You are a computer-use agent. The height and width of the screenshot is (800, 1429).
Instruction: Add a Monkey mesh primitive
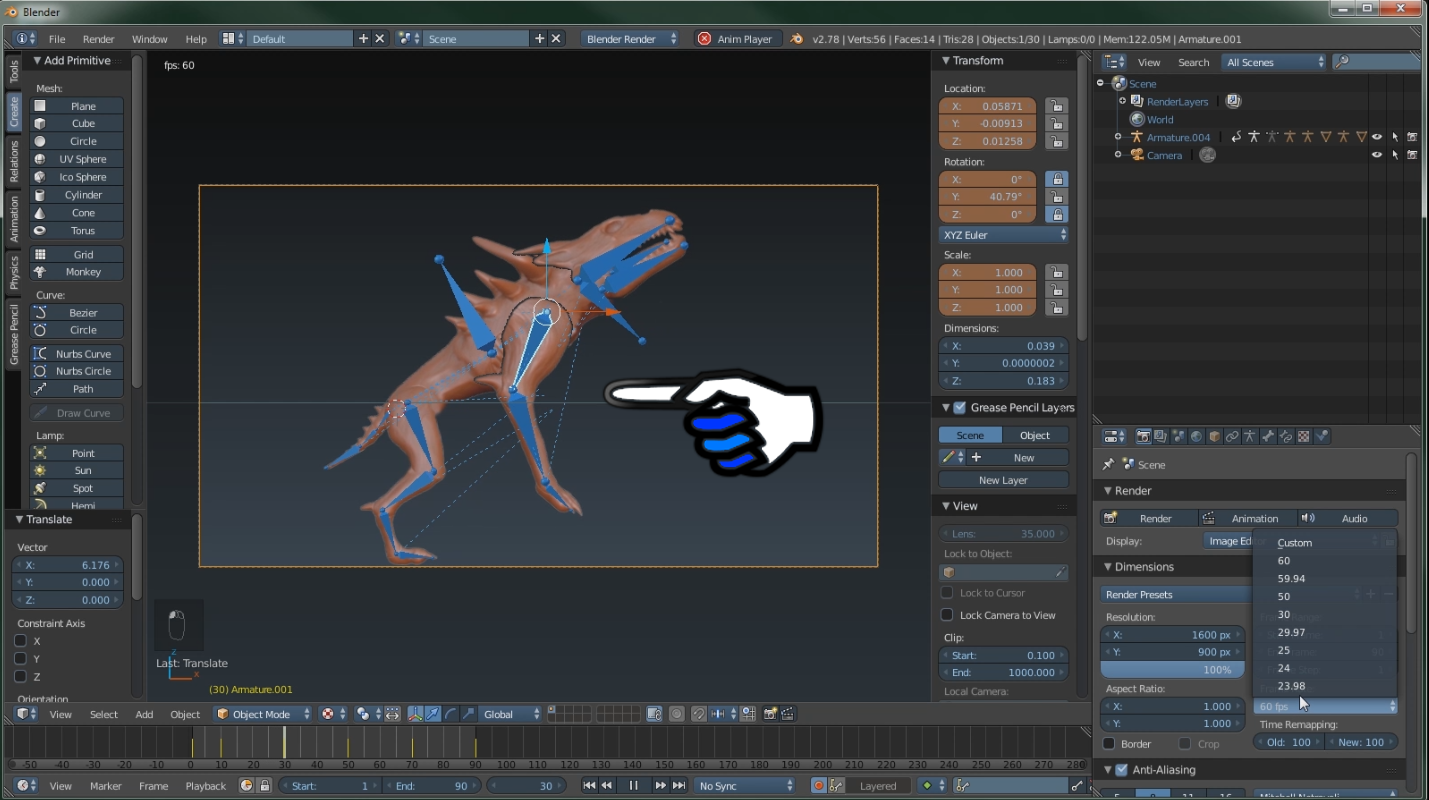coord(77,272)
